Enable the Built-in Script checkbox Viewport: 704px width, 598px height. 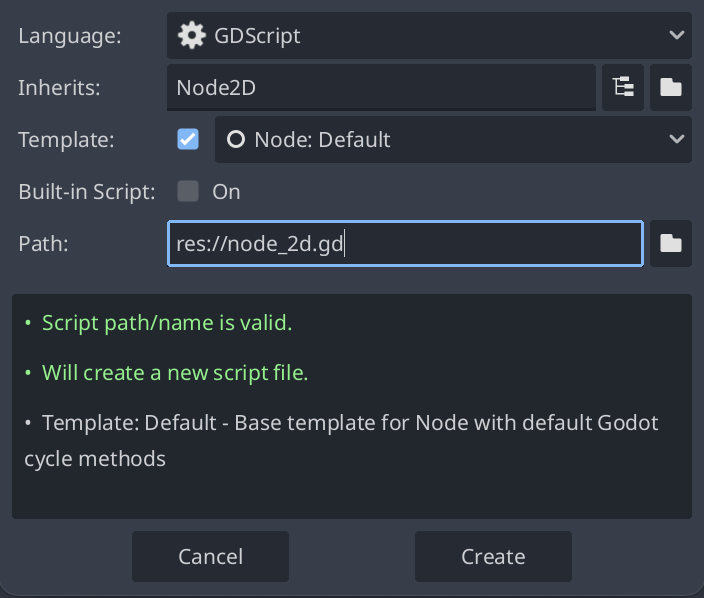(x=188, y=191)
